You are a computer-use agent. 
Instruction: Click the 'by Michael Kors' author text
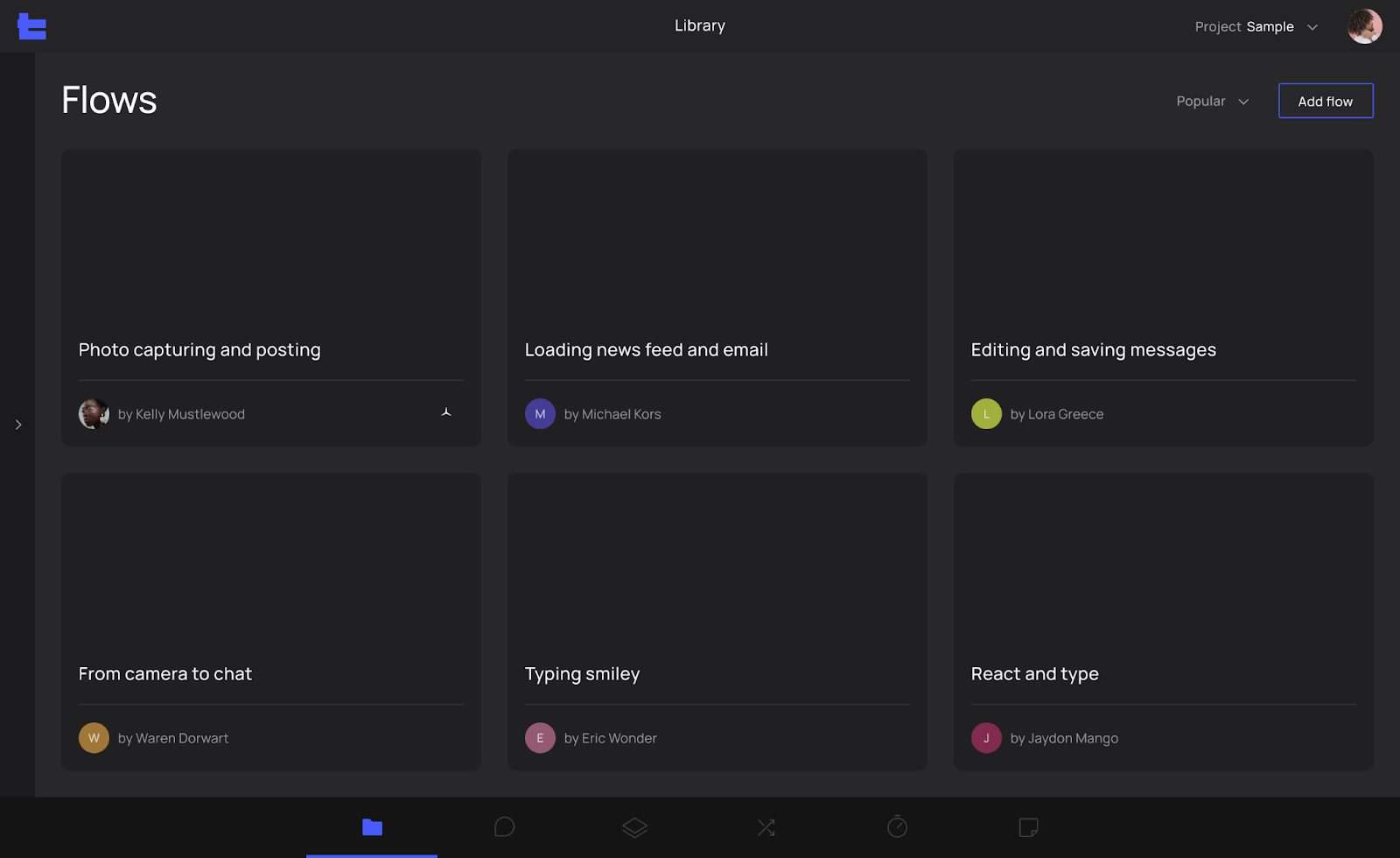pos(612,414)
